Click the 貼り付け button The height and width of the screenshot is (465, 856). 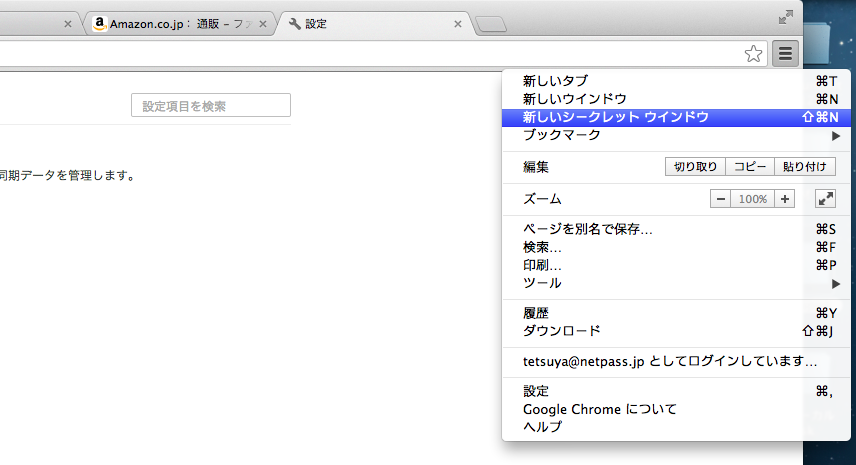pyautogui.click(x=805, y=166)
